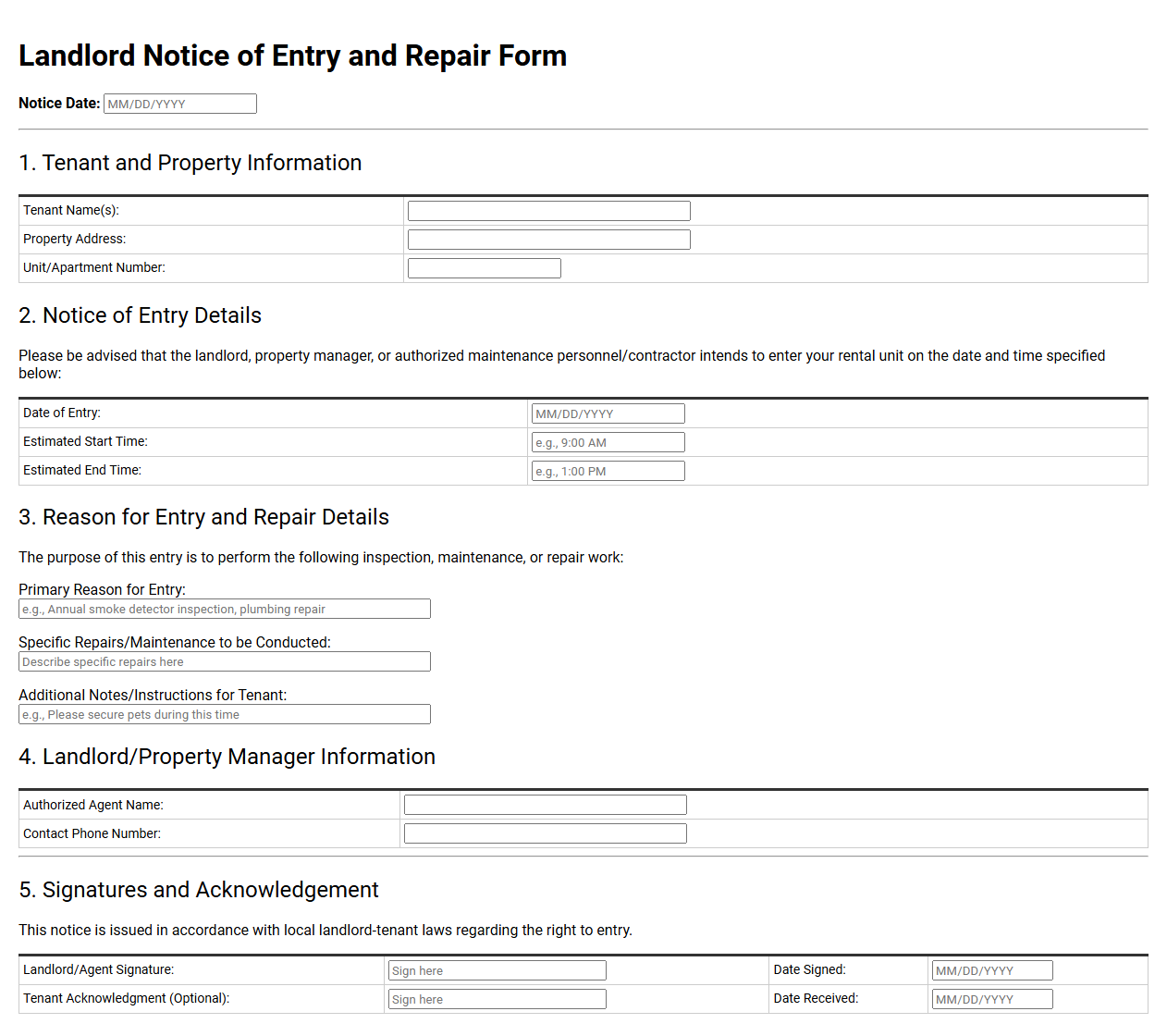Click heading '2. Notice of Entry Details'
The width and height of the screenshot is (1167, 1036).
click(x=140, y=315)
